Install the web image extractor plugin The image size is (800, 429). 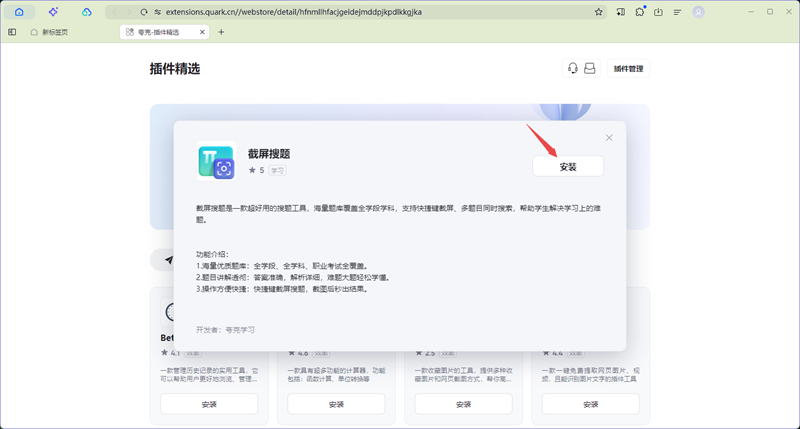[x=590, y=404]
